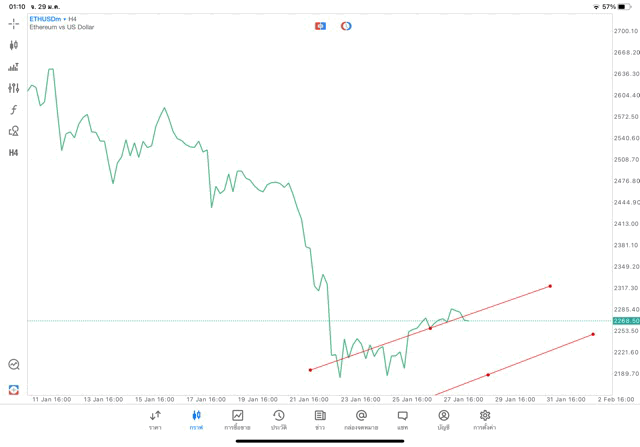Open the การตั้งค่า settings tab
The image size is (640, 447).
[x=485, y=419]
